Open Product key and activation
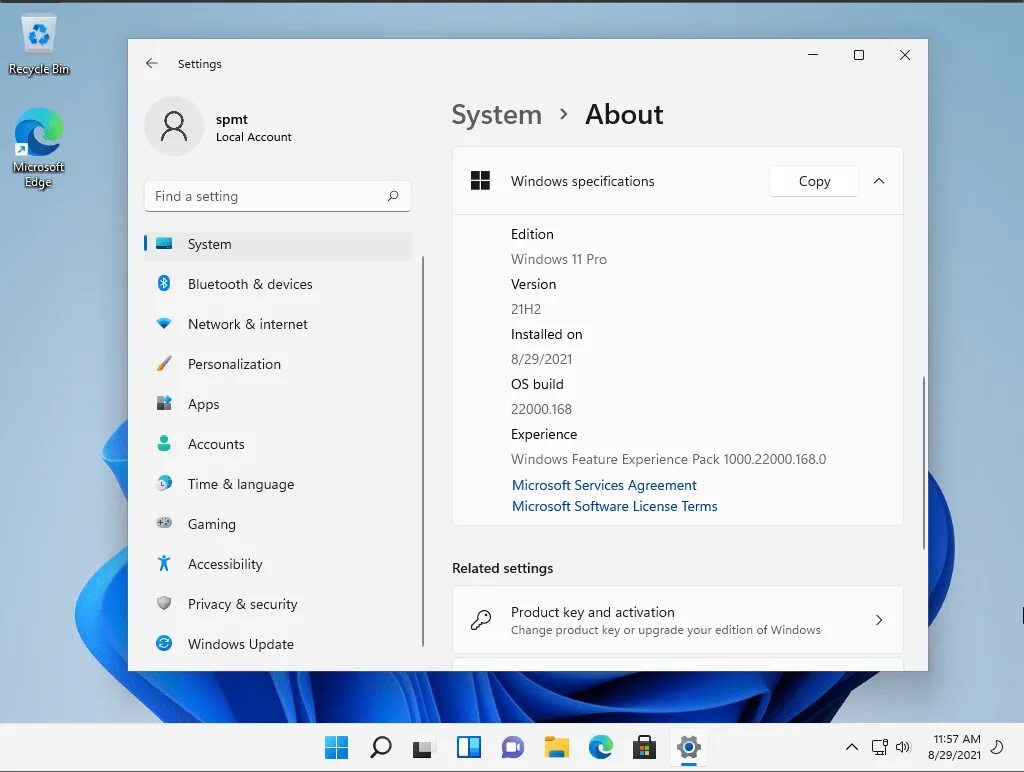 pos(678,620)
